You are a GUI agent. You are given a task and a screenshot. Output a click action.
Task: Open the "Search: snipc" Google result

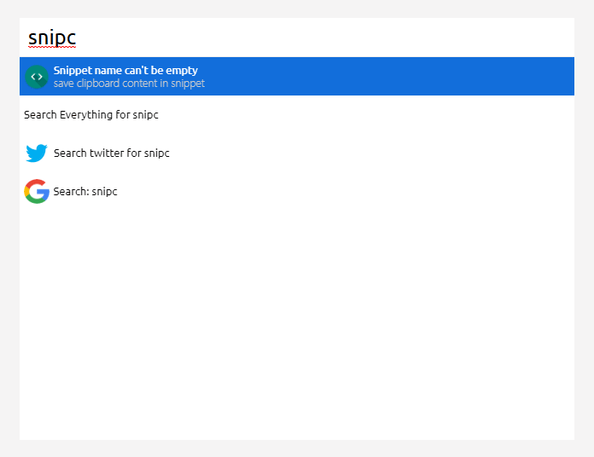point(297,191)
